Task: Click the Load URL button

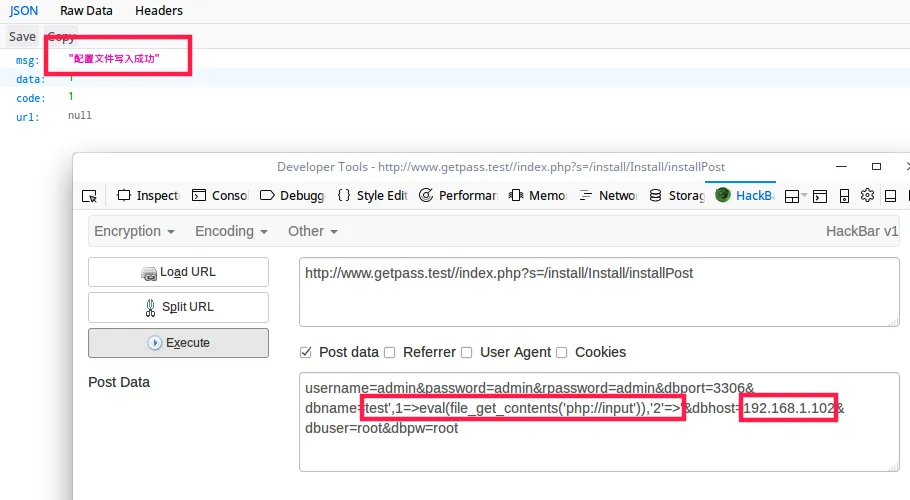Action: [x=178, y=272]
